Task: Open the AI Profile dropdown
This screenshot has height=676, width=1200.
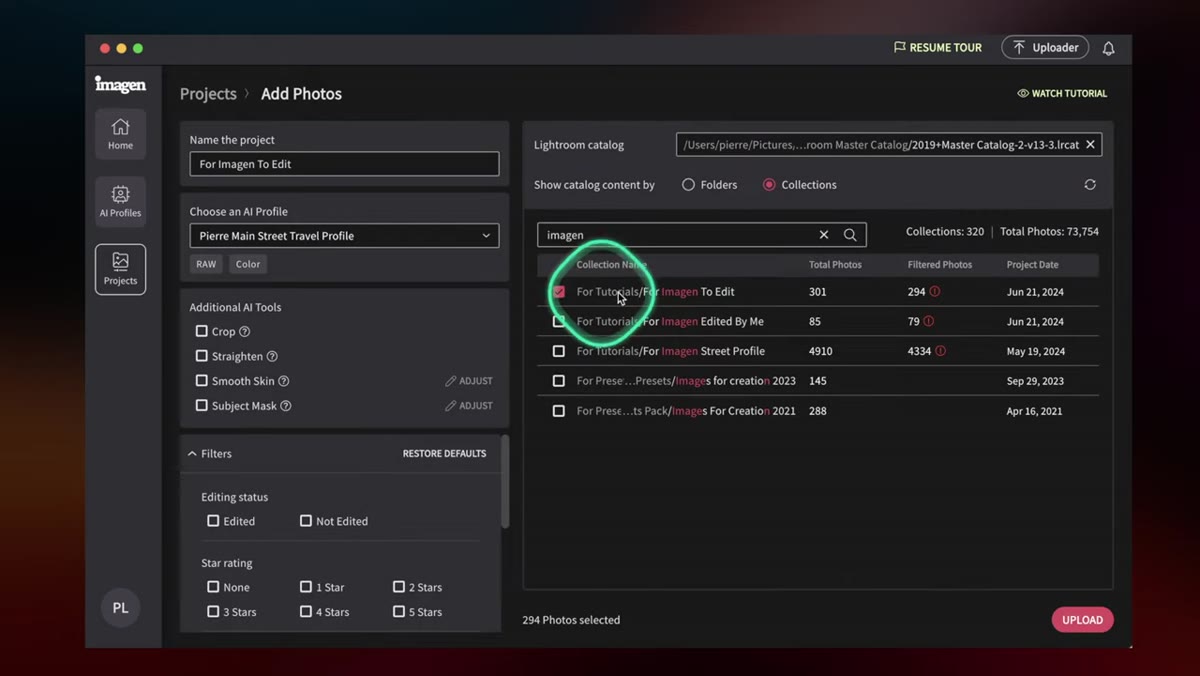Action: (344, 236)
